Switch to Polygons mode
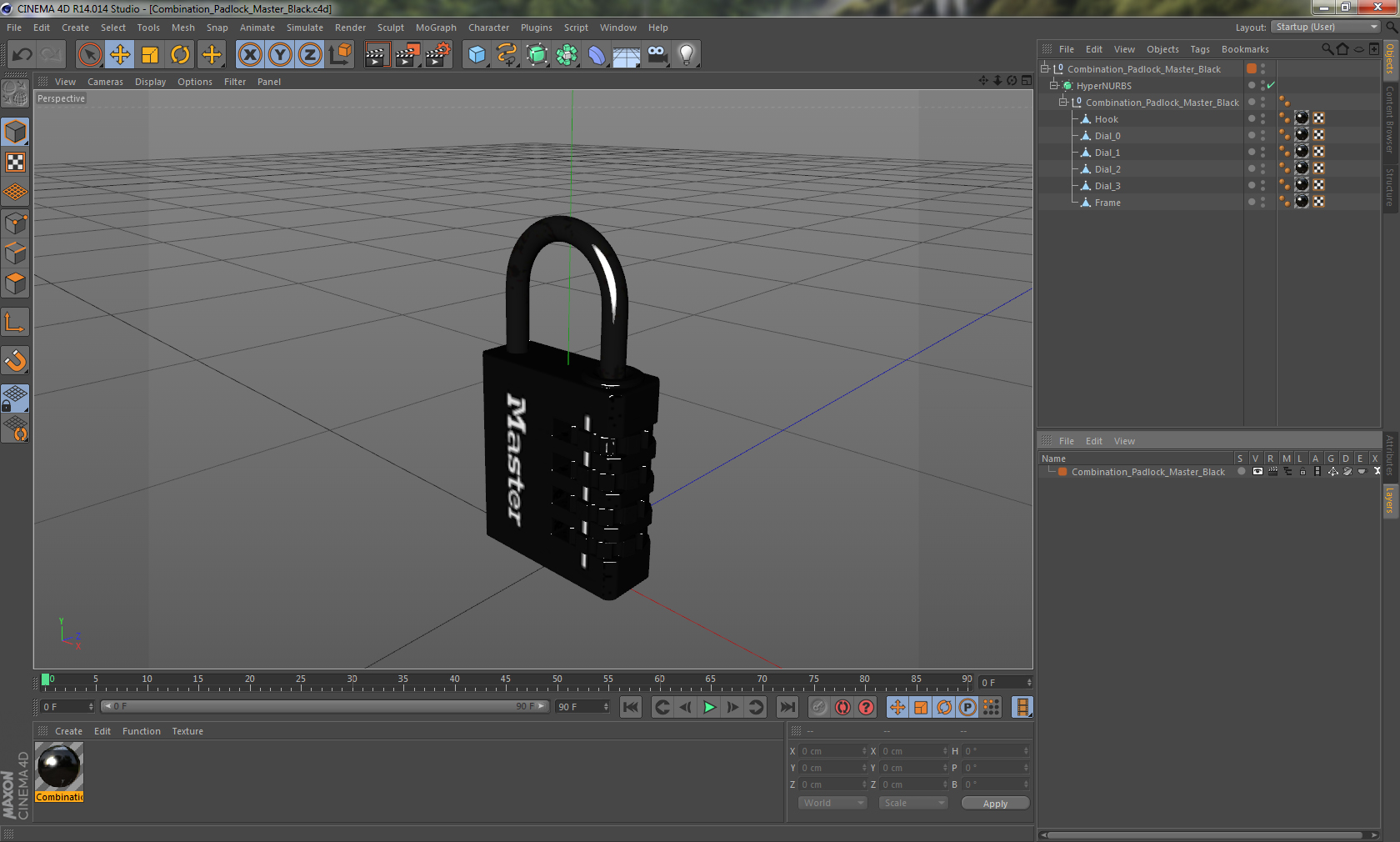Image resolution: width=1400 pixels, height=842 pixels. [x=15, y=283]
